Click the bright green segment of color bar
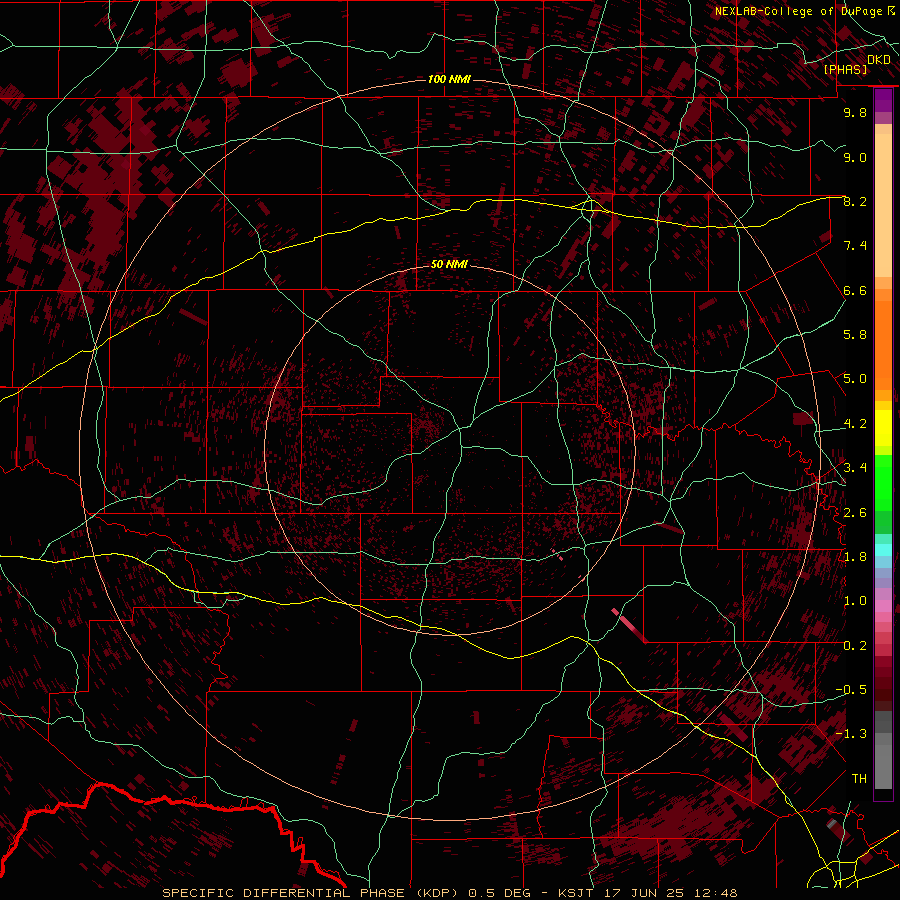Viewport: 900px width, 900px height. [x=883, y=484]
